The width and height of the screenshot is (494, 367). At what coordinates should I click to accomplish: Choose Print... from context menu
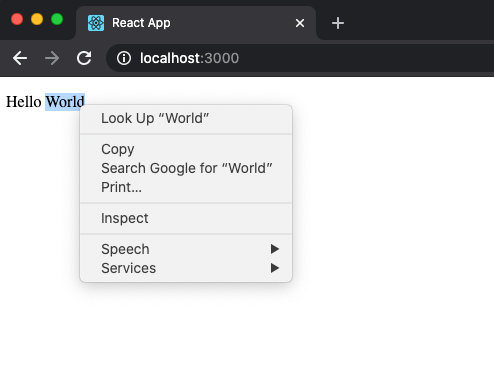pos(186,187)
